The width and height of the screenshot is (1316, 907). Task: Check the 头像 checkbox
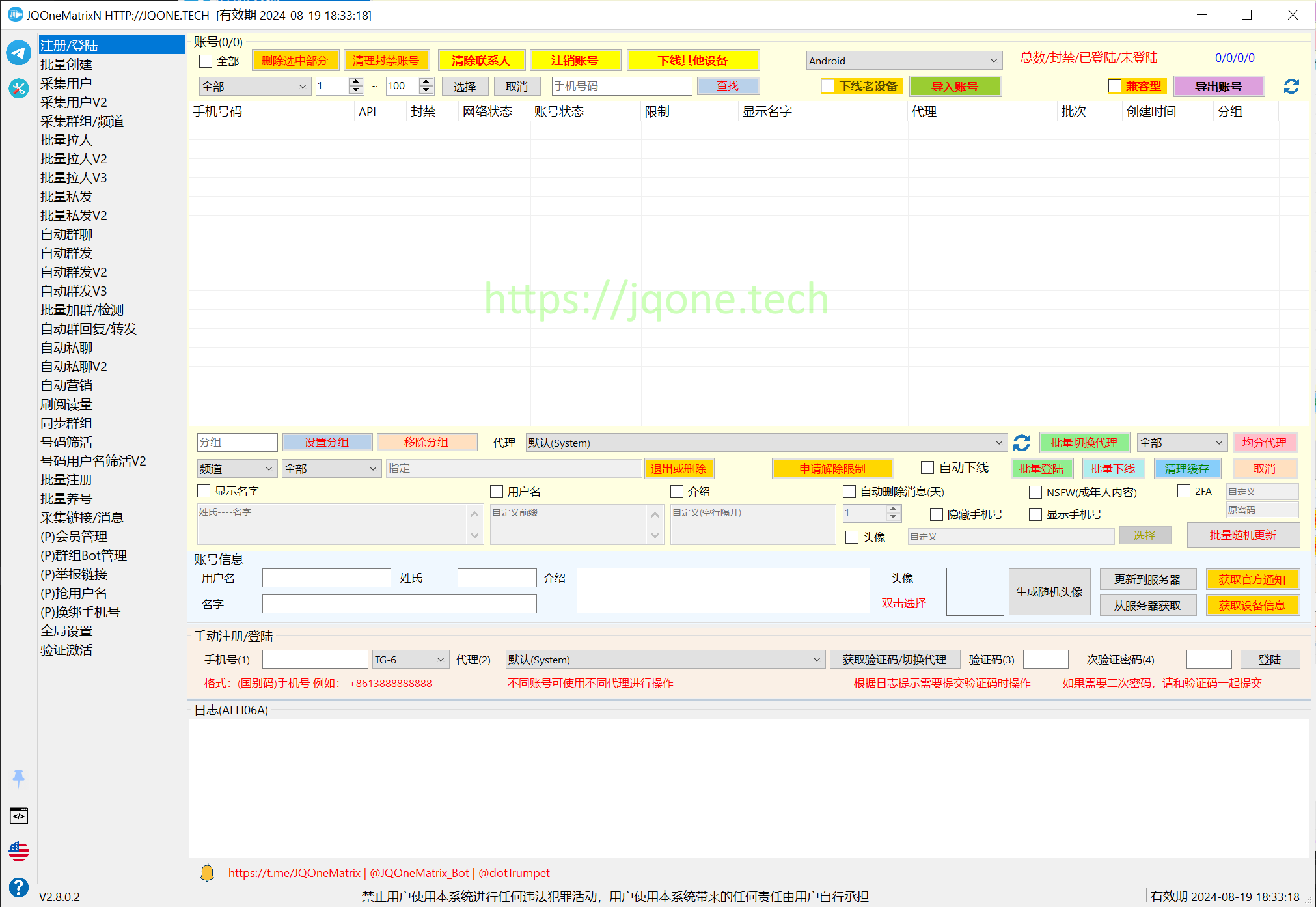pos(852,537)
